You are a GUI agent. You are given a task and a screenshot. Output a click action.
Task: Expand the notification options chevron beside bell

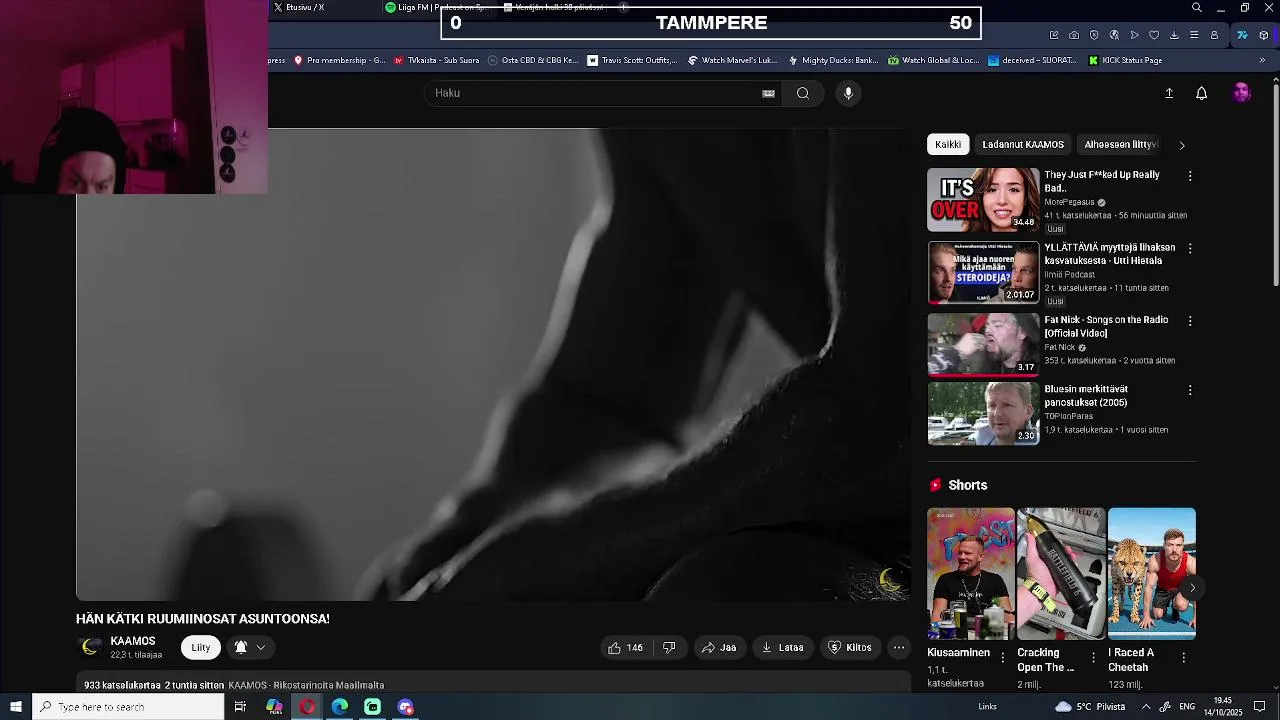261,647
